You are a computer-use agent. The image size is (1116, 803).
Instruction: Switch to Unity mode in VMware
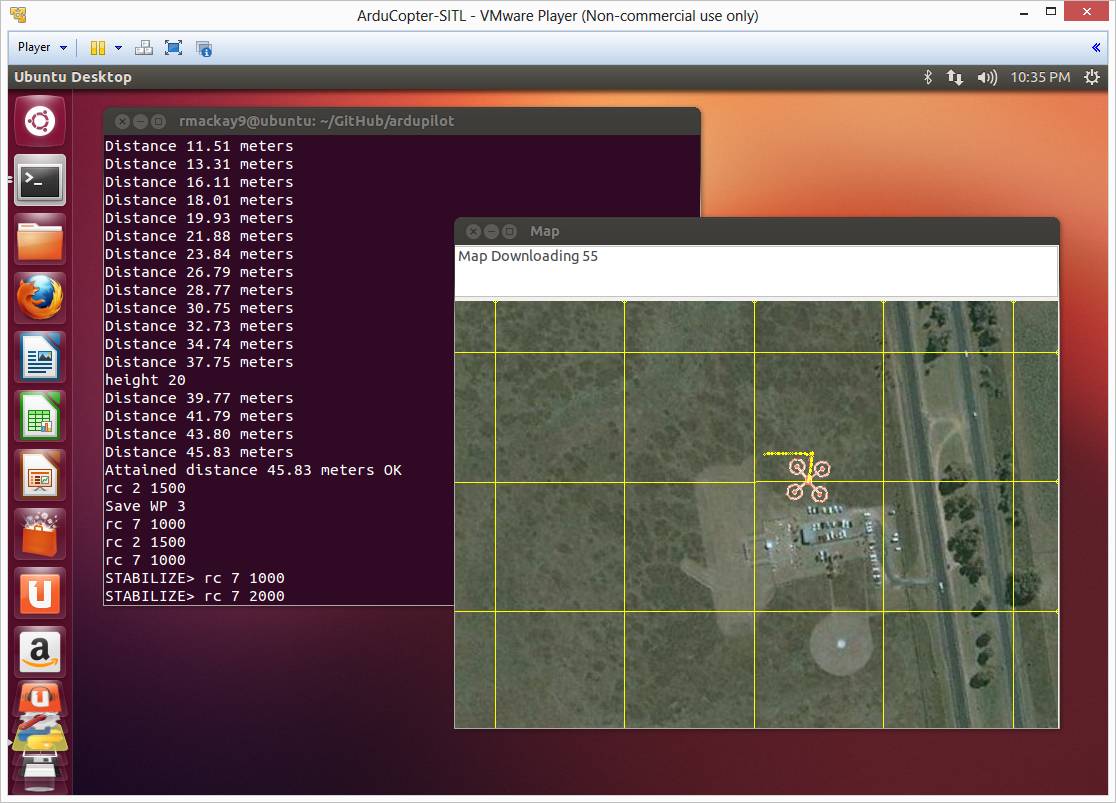pyautogui.click(x=204, y=47)
